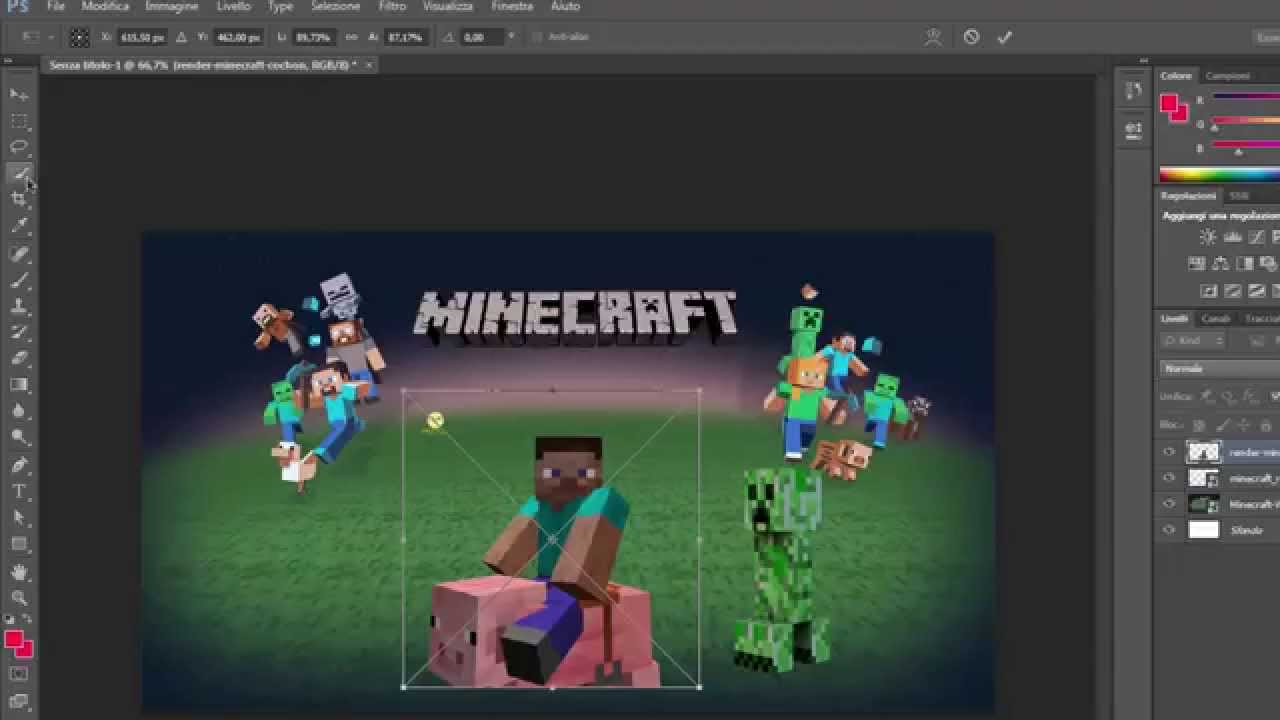Select the History Brush tool
1280x720 pixels.
click(19, 332)
